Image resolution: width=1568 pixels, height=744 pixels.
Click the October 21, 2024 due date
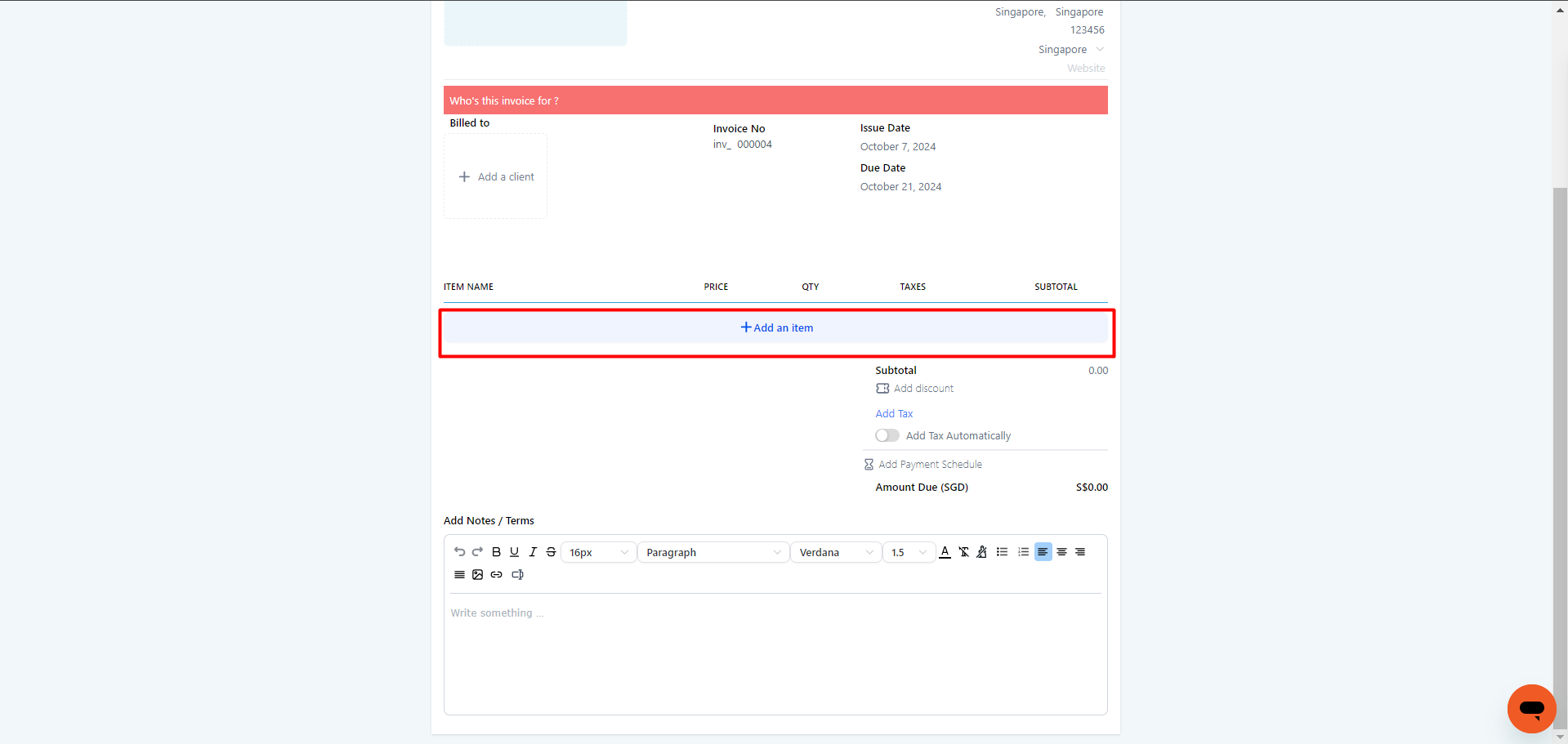(x=900, y=187)
